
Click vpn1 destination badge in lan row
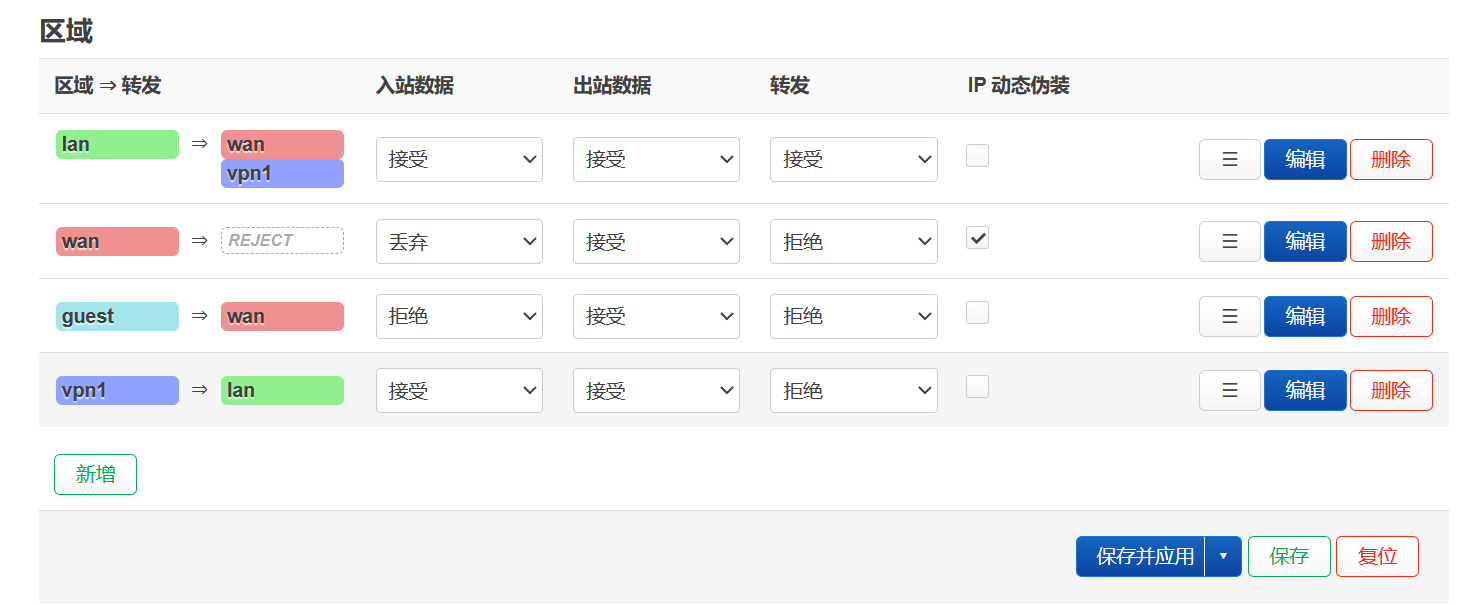282,173
